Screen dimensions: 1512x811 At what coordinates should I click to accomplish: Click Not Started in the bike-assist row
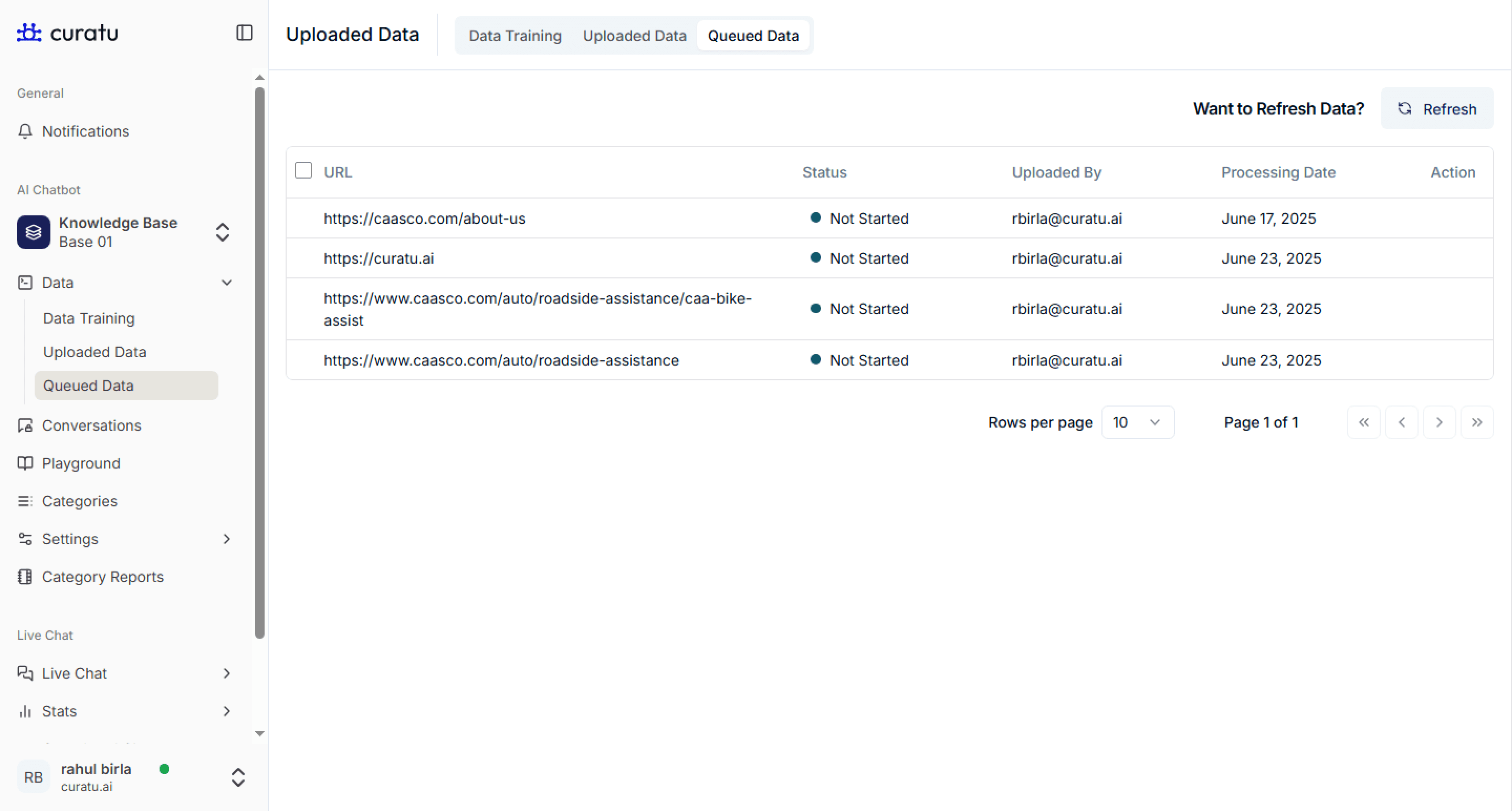tap(869, 309)
